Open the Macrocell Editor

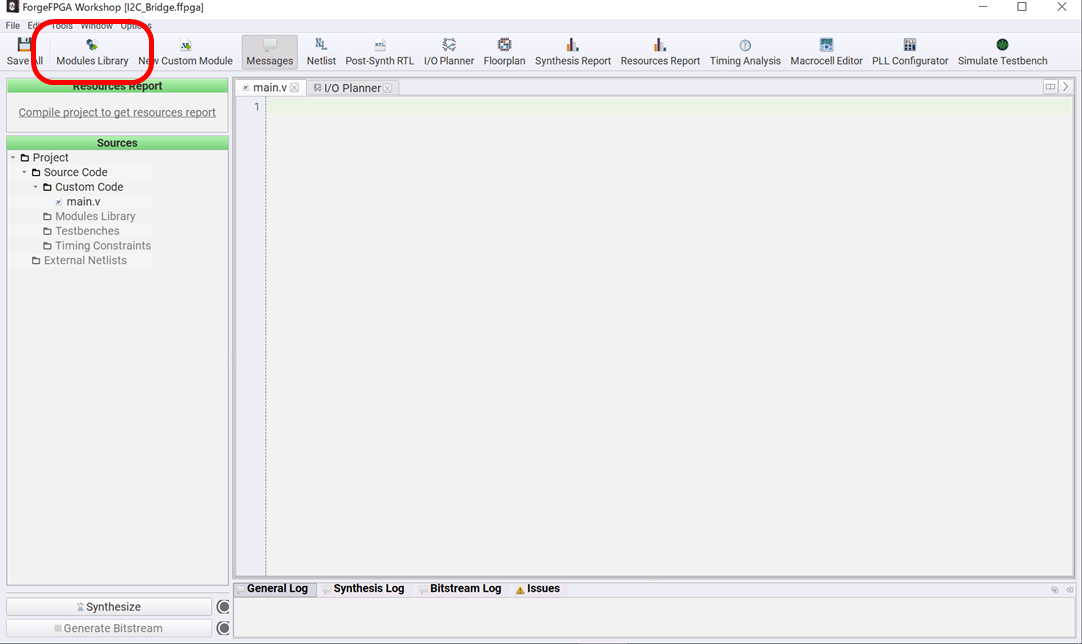[826, 52]
